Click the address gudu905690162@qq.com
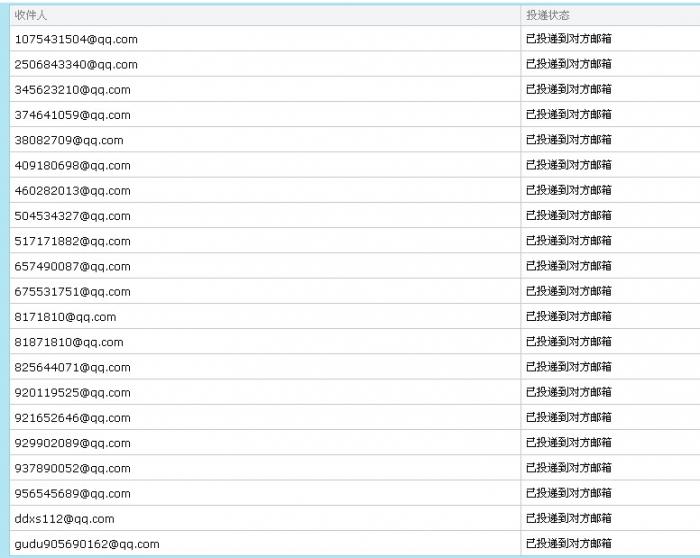 pos(87,544)
